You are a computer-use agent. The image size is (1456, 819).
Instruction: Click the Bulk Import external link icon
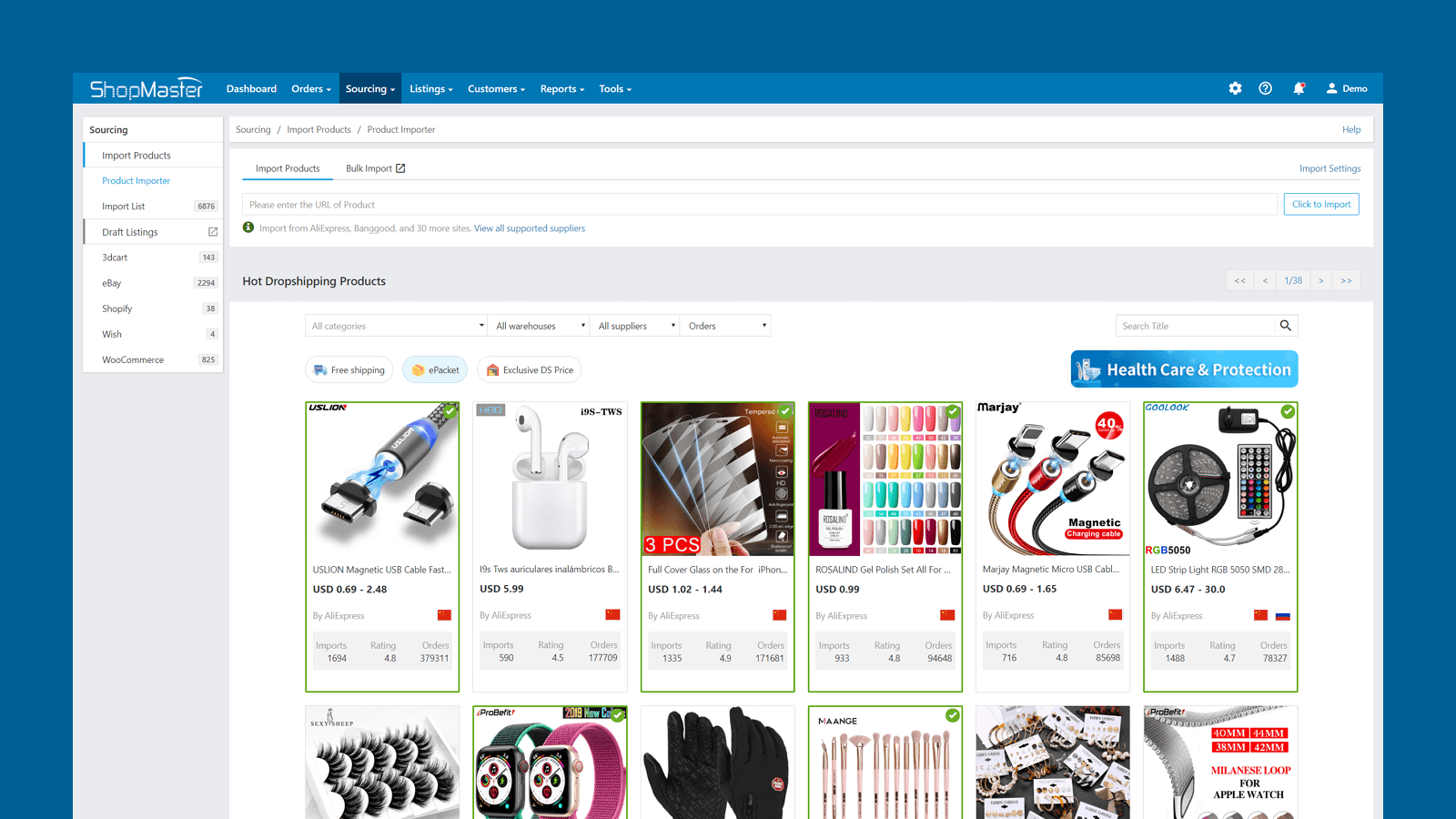pos(400,168)
